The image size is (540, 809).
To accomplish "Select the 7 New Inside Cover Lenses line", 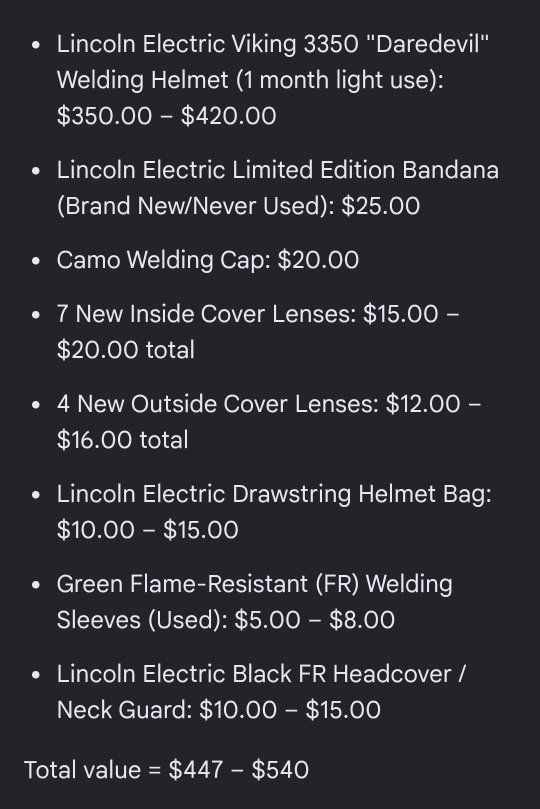I will point(258,314).
